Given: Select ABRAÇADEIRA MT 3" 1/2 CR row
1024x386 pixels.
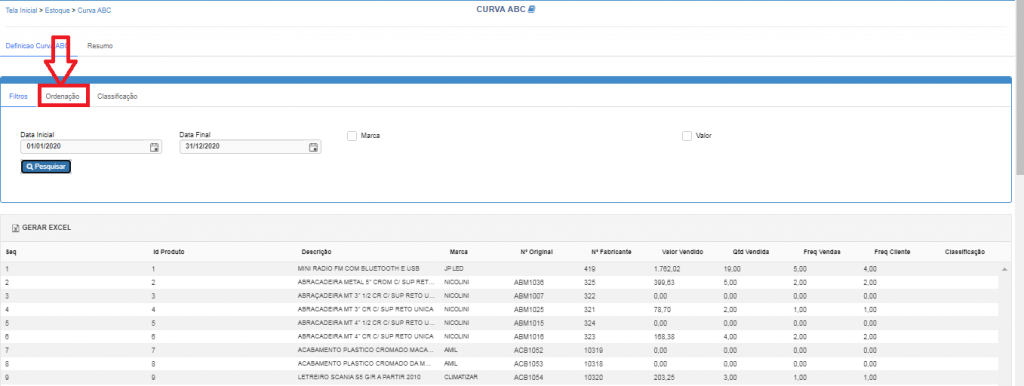Looking at the screenshot, I should [499, 297].
